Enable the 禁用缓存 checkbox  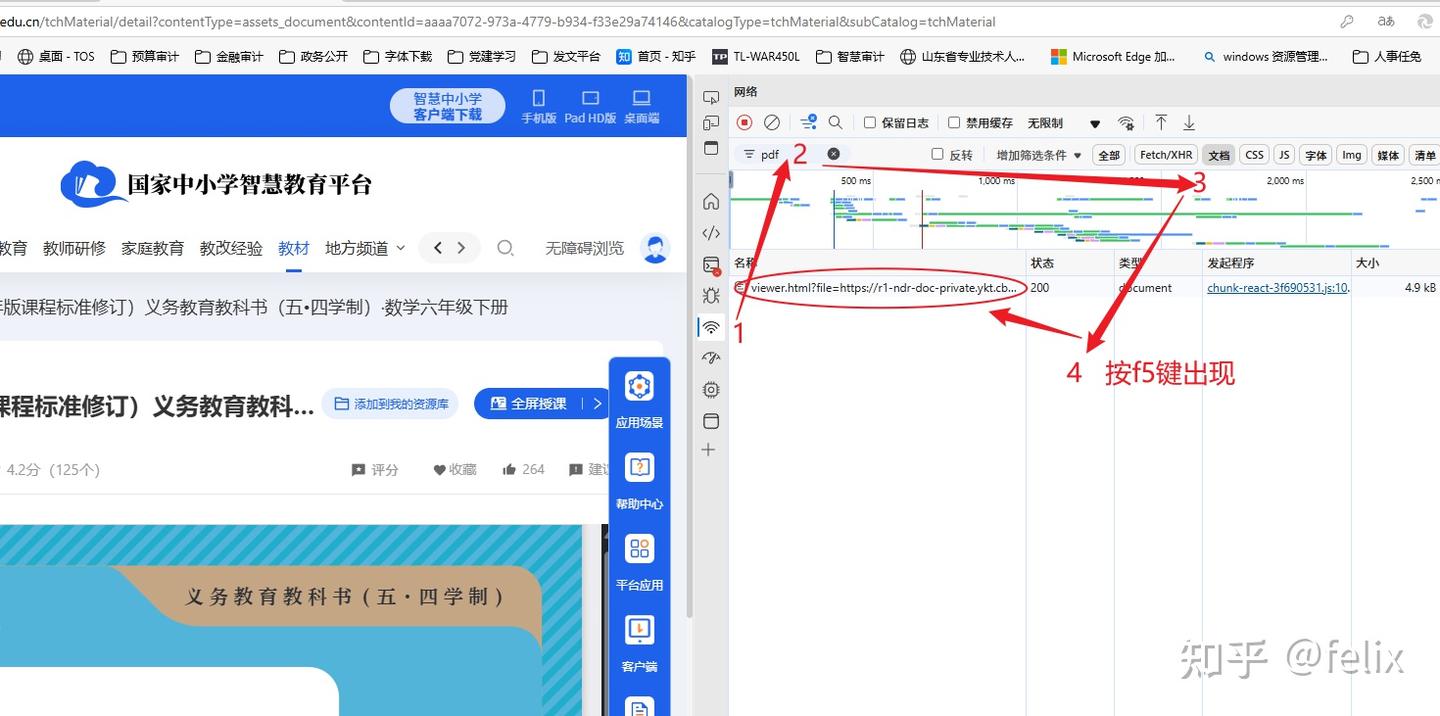(954, 123)
